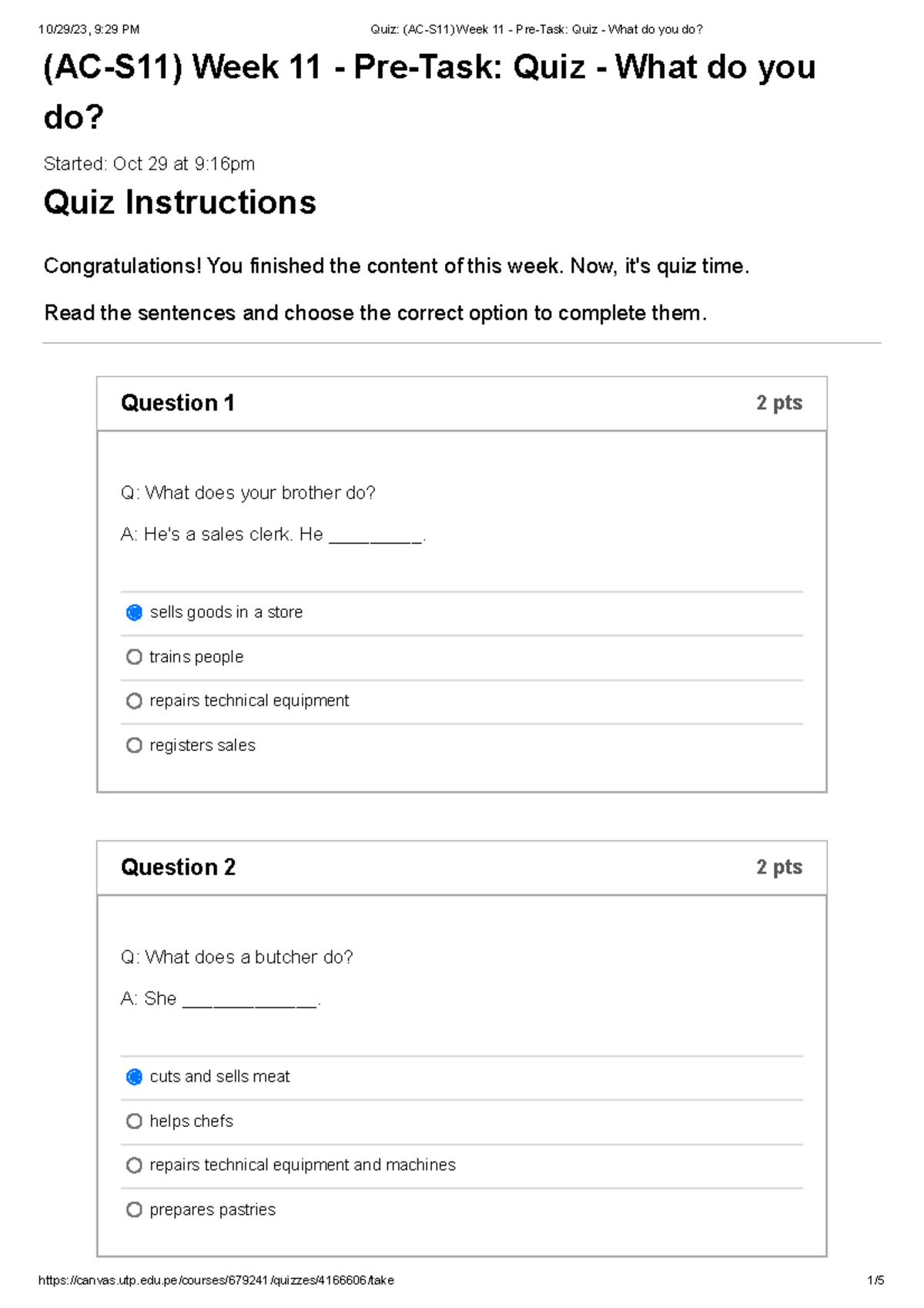Choose the 'trains people' radio button
Viewport: 924px width, 1308px height.
click(134, 657)
